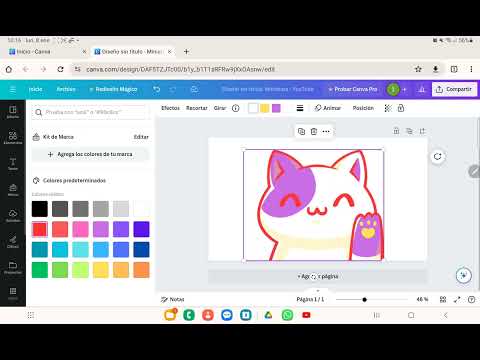The image size is (480, 360).
Task: Check the cloud save status icon
Action: coord(194,89)
